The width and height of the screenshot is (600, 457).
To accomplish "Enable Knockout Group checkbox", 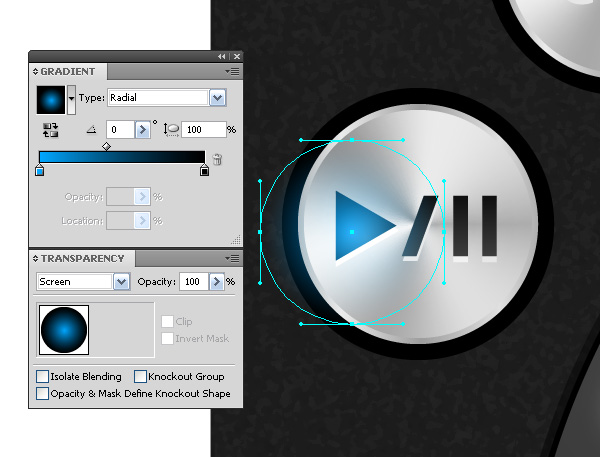I will 140,377.
